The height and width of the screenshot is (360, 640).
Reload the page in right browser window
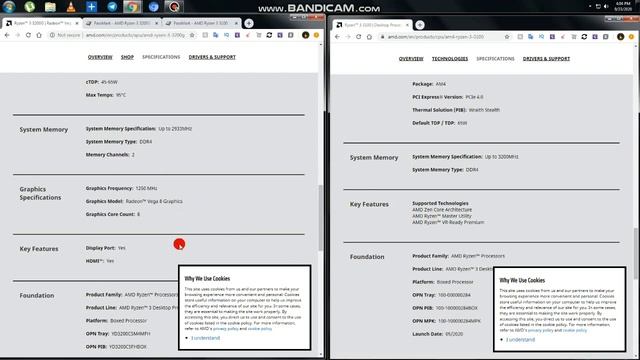coord(358,37)
